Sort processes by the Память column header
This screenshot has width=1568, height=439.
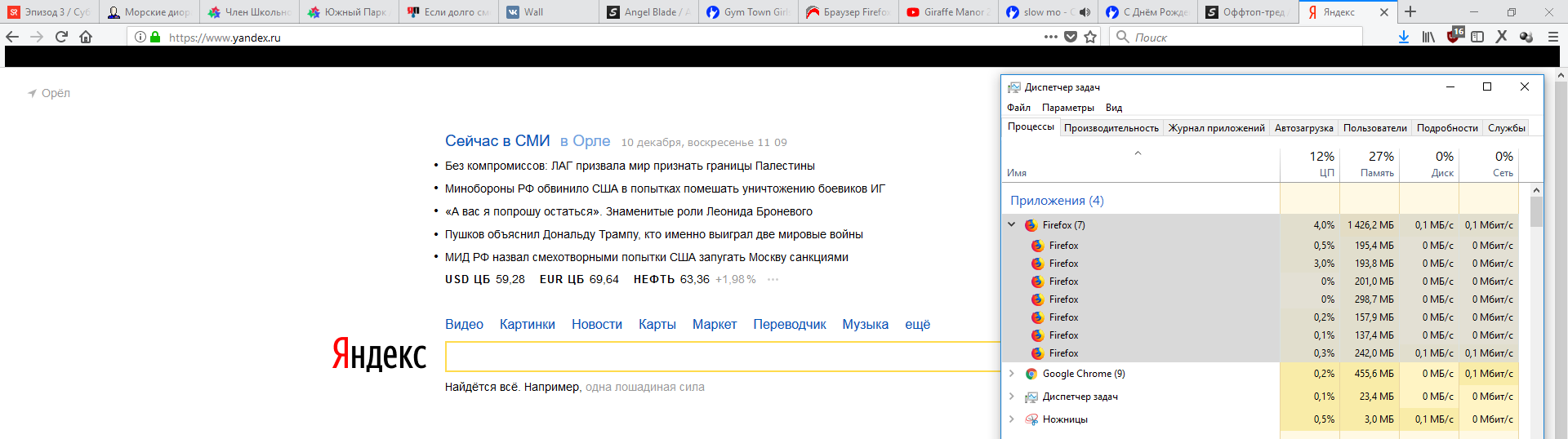[1370, 163]
